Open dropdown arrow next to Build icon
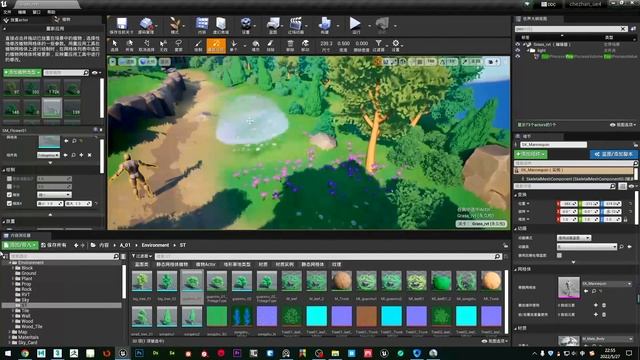 point(338,26)
